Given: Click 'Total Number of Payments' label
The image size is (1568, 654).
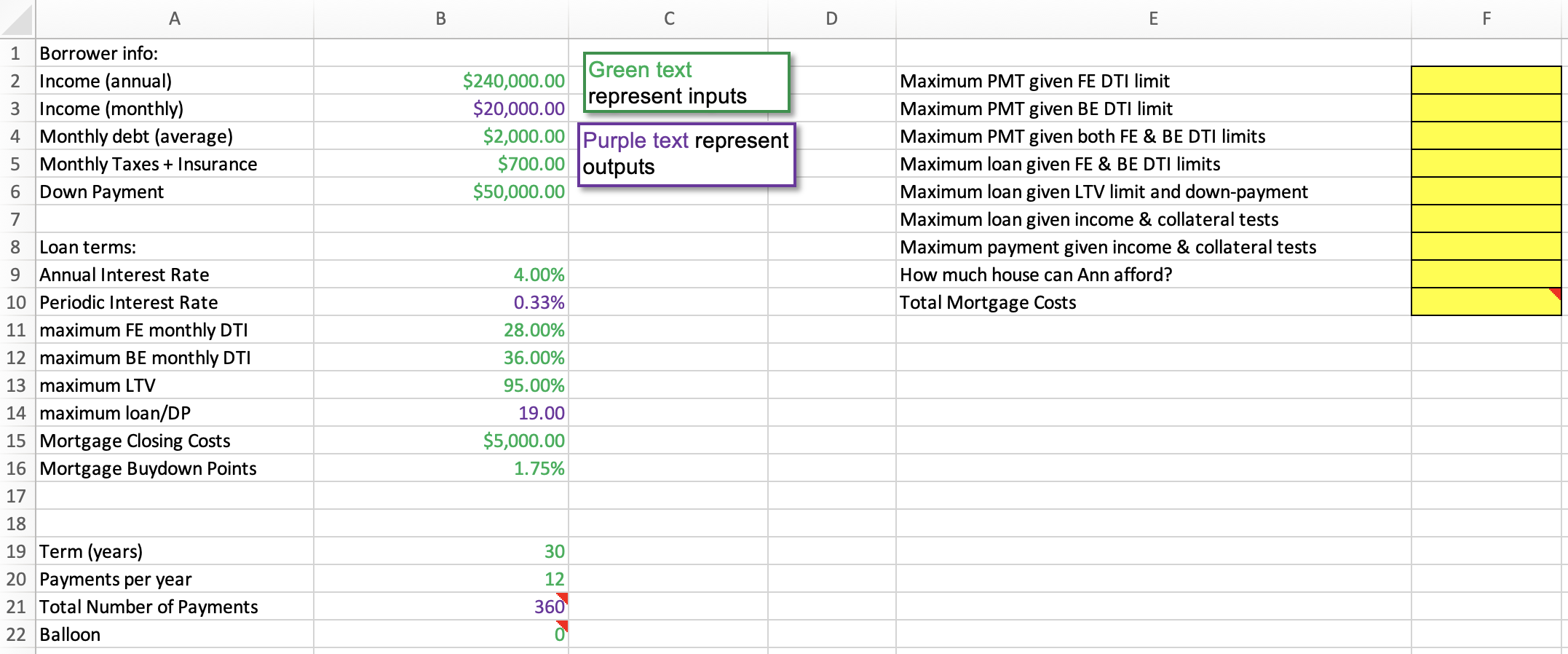Looking at the screenshot, I should (175, 607).
